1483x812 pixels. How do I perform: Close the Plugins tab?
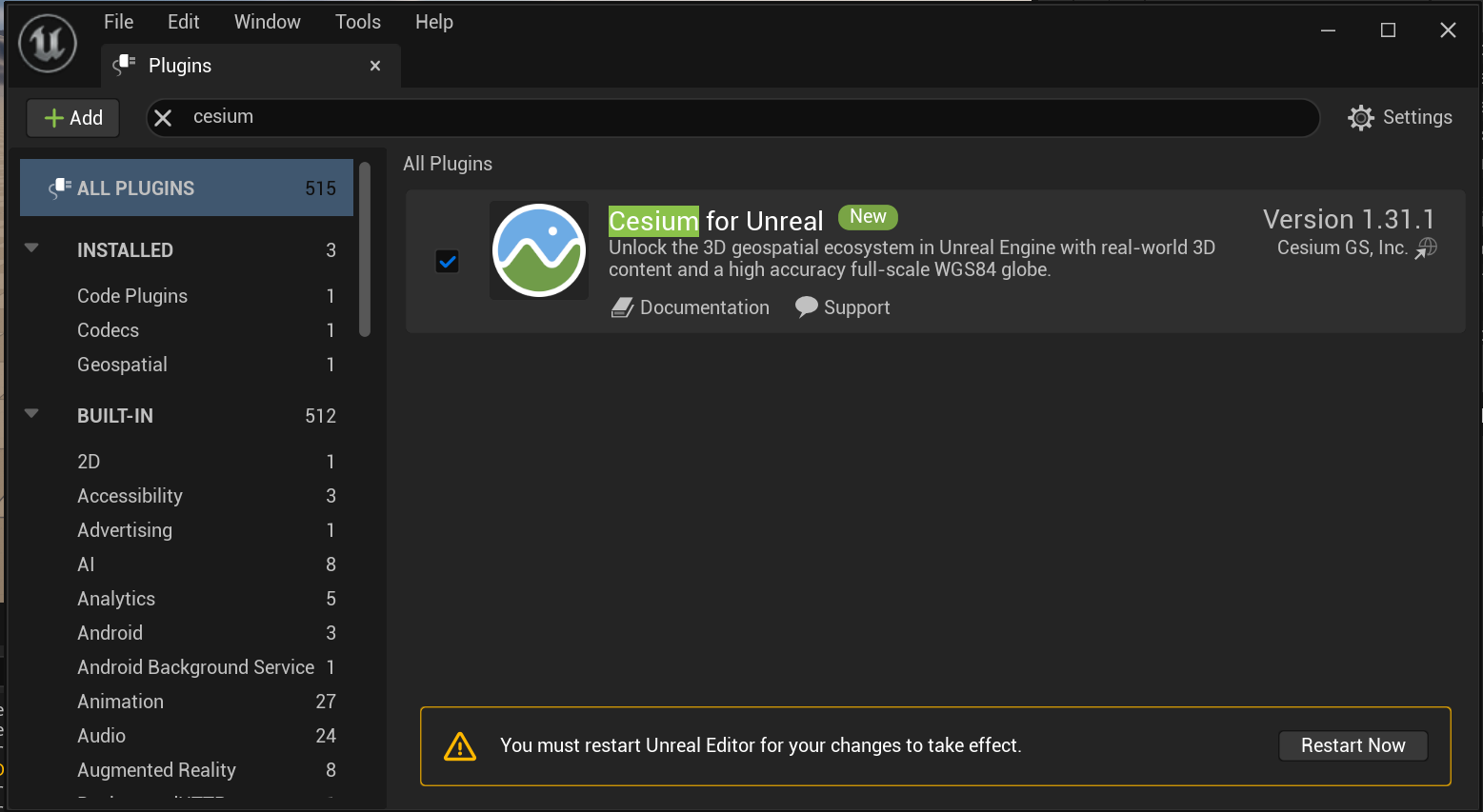(x=375, y=66)
